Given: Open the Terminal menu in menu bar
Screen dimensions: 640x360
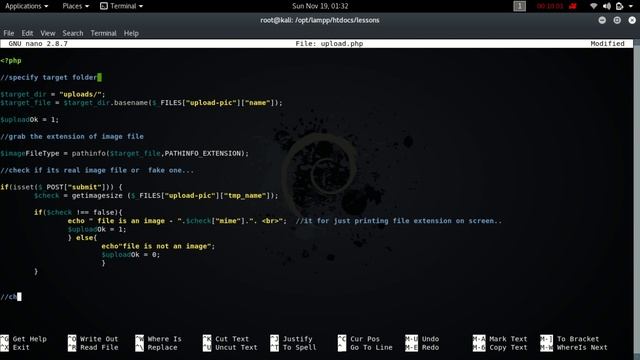Looking at the screenshot, I should coord(103,33).
